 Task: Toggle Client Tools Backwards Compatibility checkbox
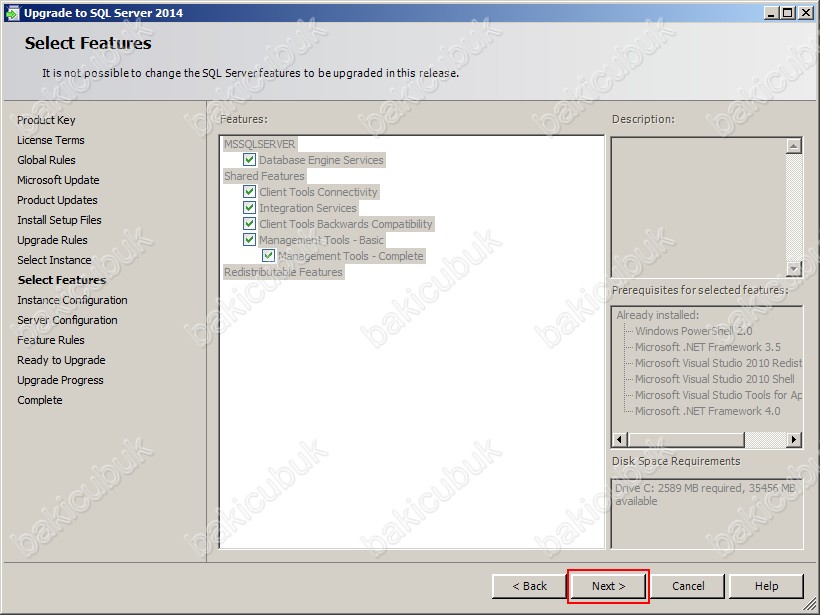coord(249,223)
